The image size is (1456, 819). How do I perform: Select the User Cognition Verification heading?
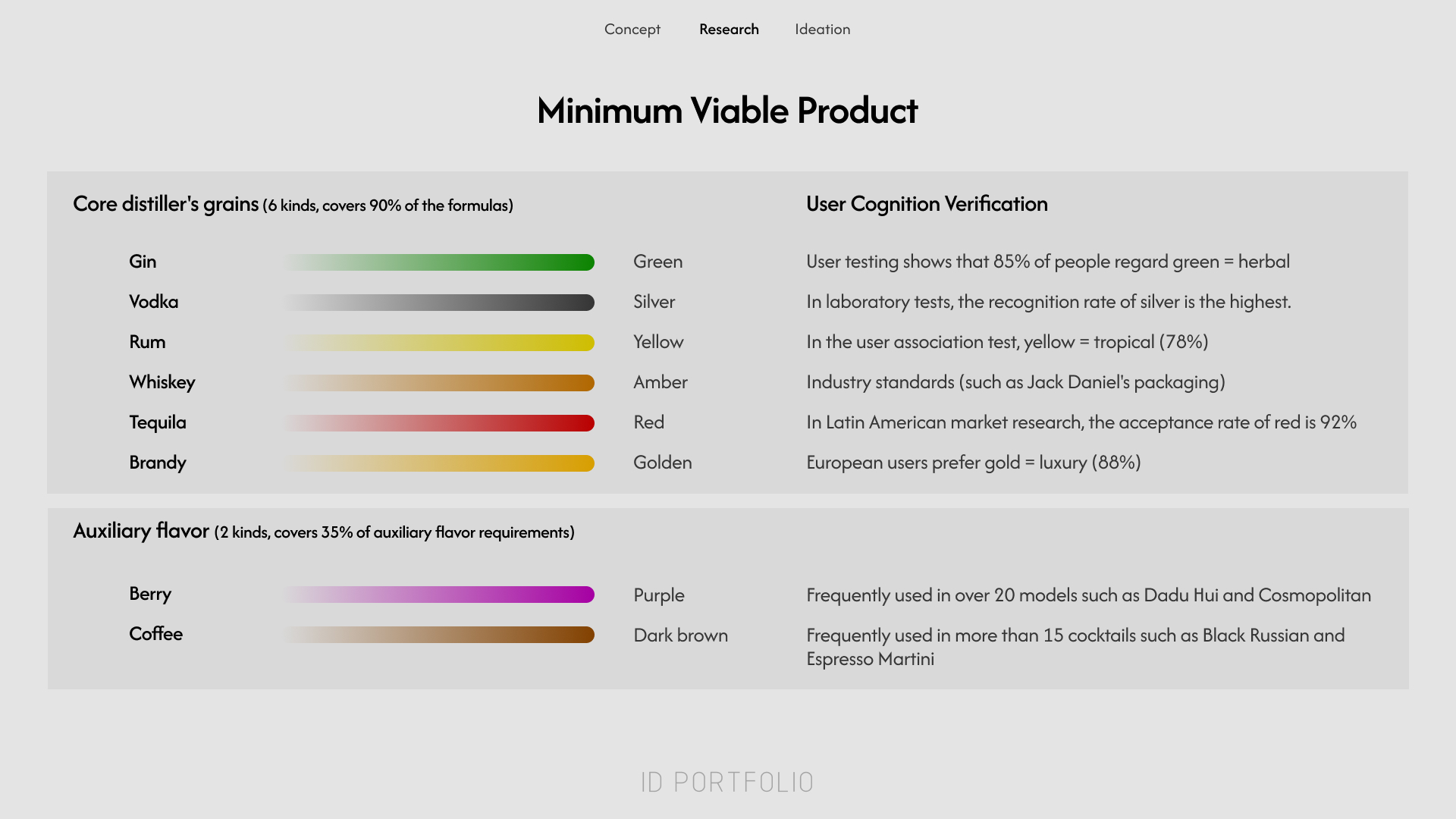(x=927, y=204)
